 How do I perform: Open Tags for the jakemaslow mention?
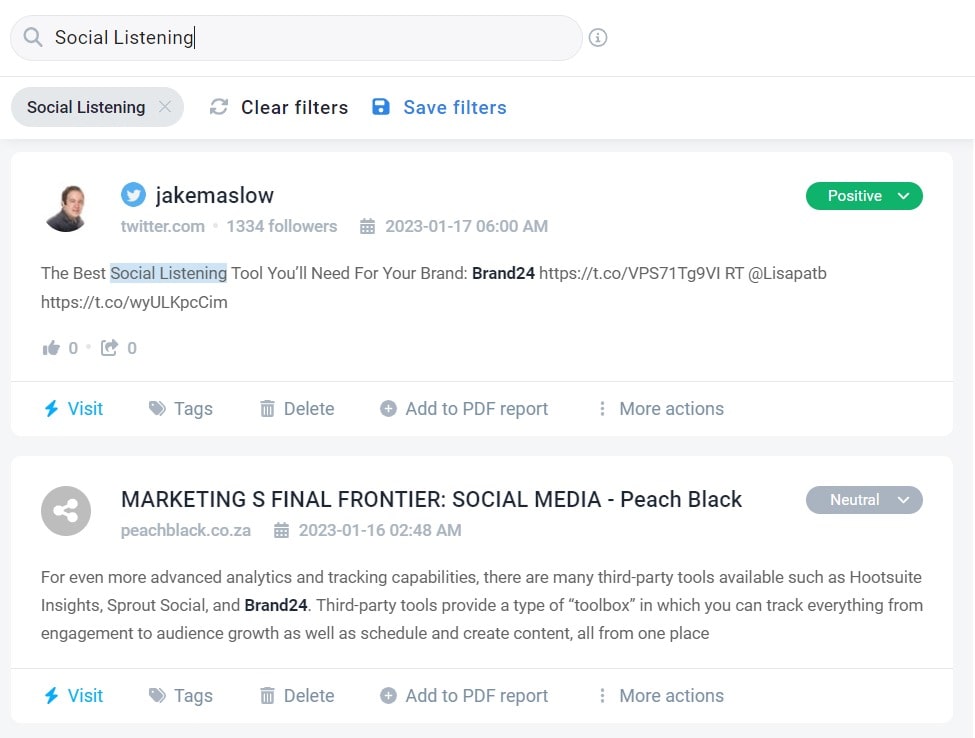tap(181, 408)
